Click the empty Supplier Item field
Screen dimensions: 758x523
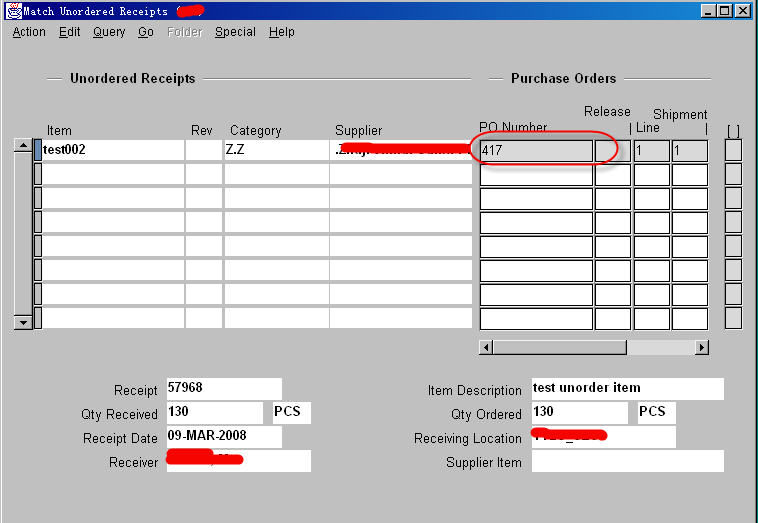point(627,461)
